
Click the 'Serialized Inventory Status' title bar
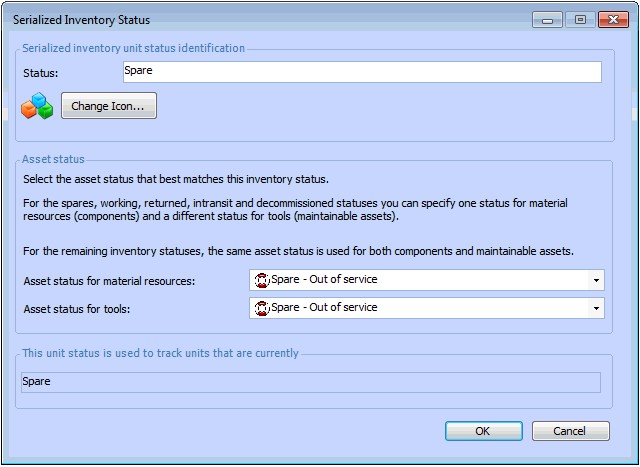click(x=250, y=19)
